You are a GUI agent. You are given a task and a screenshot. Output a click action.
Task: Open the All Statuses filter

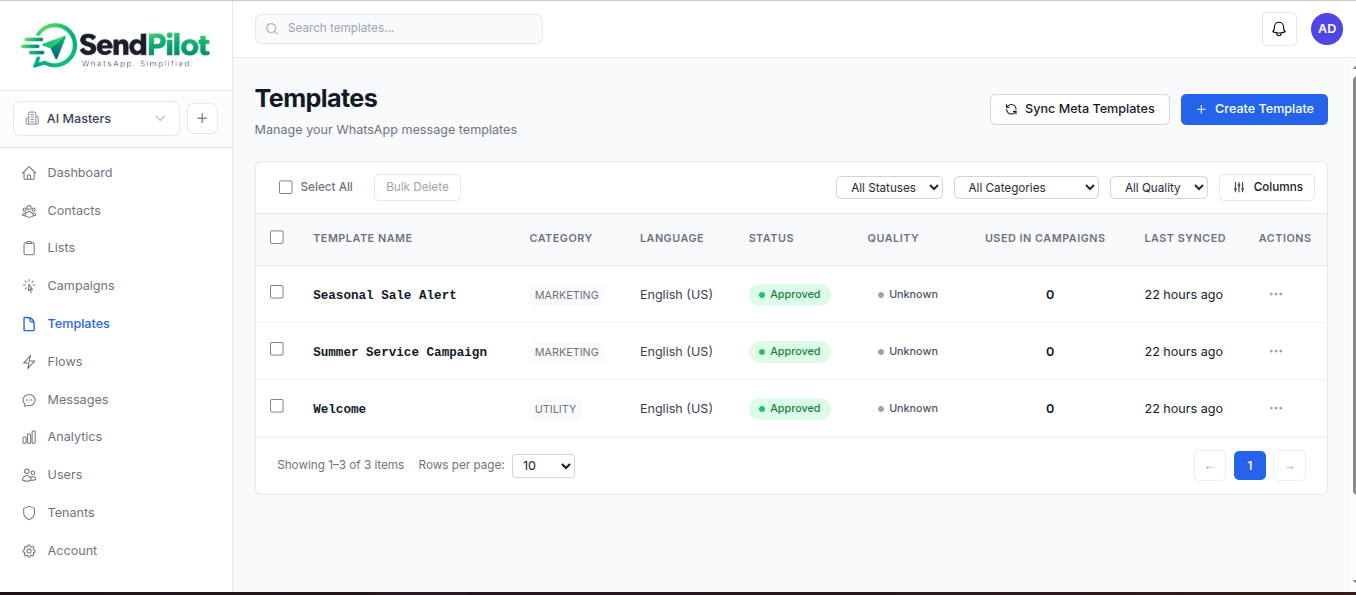889,187
